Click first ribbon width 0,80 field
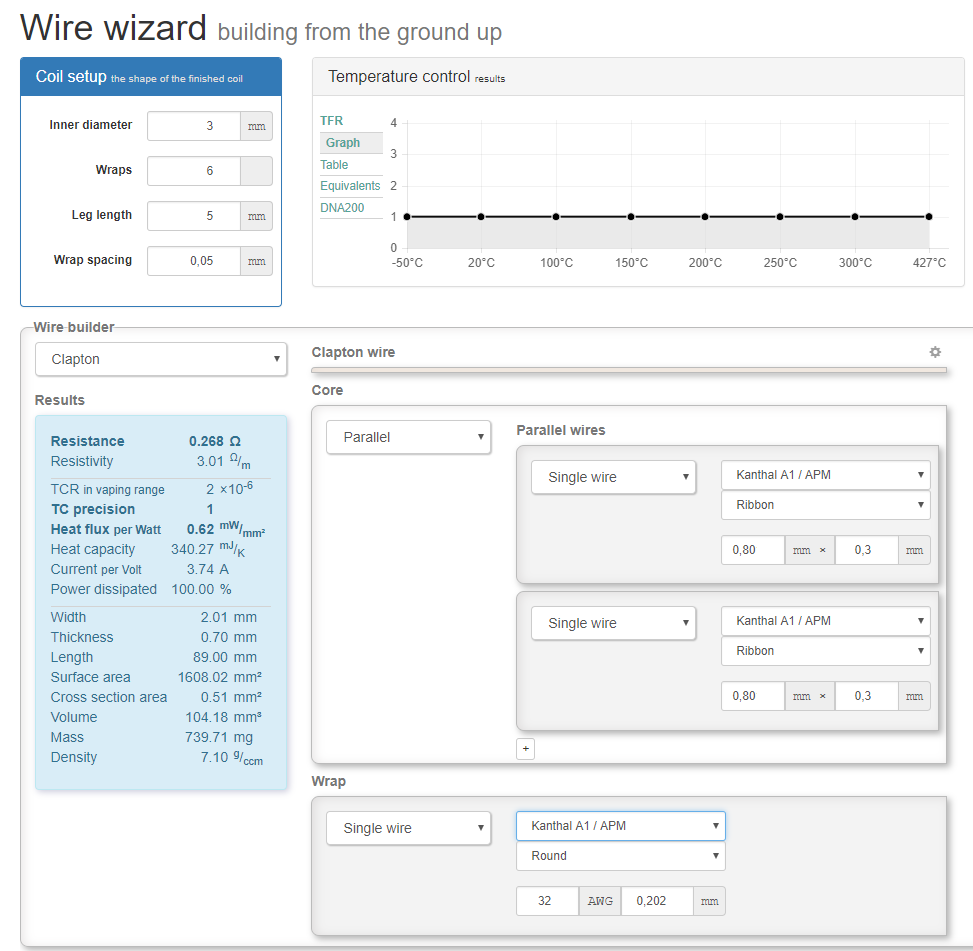This screenshot has width=973, height=951. [752, 550]
